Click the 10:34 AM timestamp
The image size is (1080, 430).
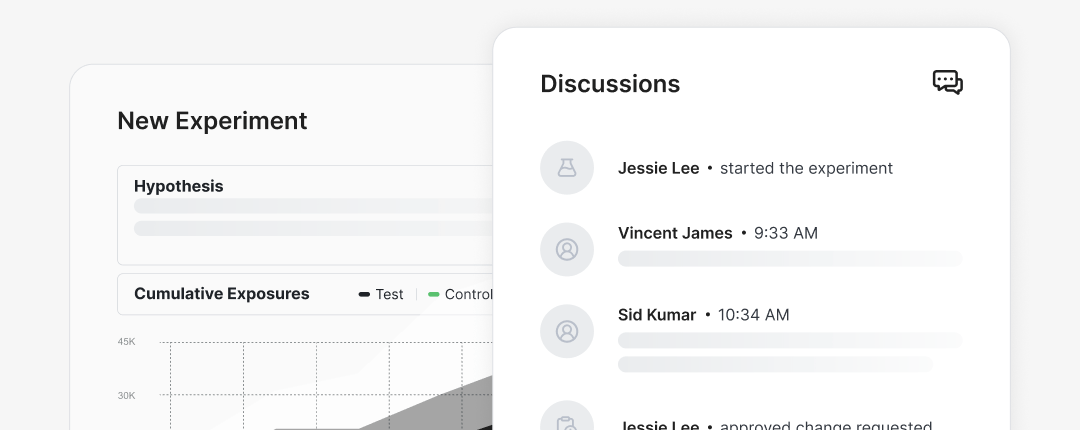[753, 315]
